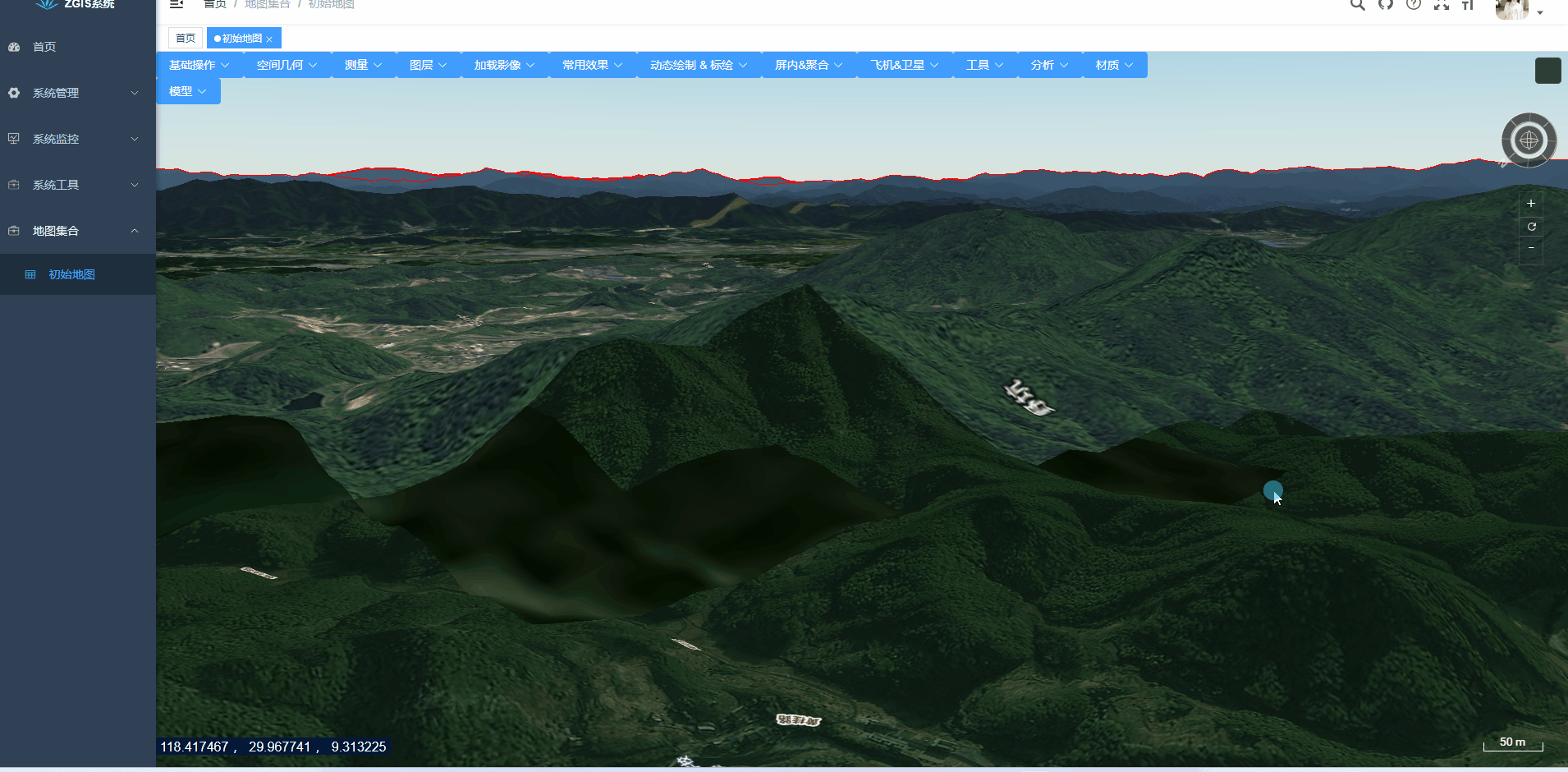The width and height of the screenshot is (1568, 772).
Task: Select the 首页 sidebar menu item
Action: click(x=78, y=47)
